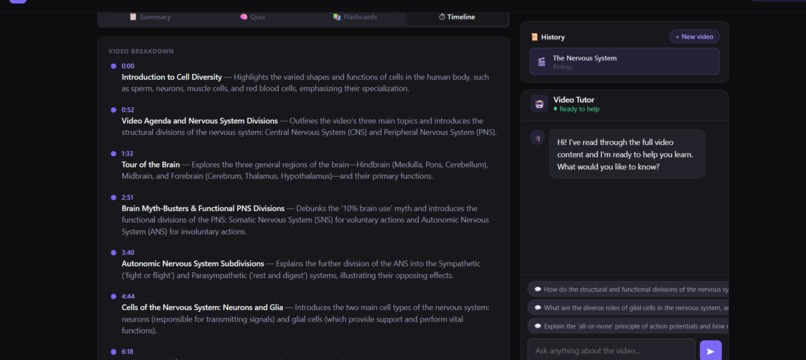Click Autonomic Nervous System Subdivisions heading
This screenshot has width=806, height=360.
(x=193, y=263)
